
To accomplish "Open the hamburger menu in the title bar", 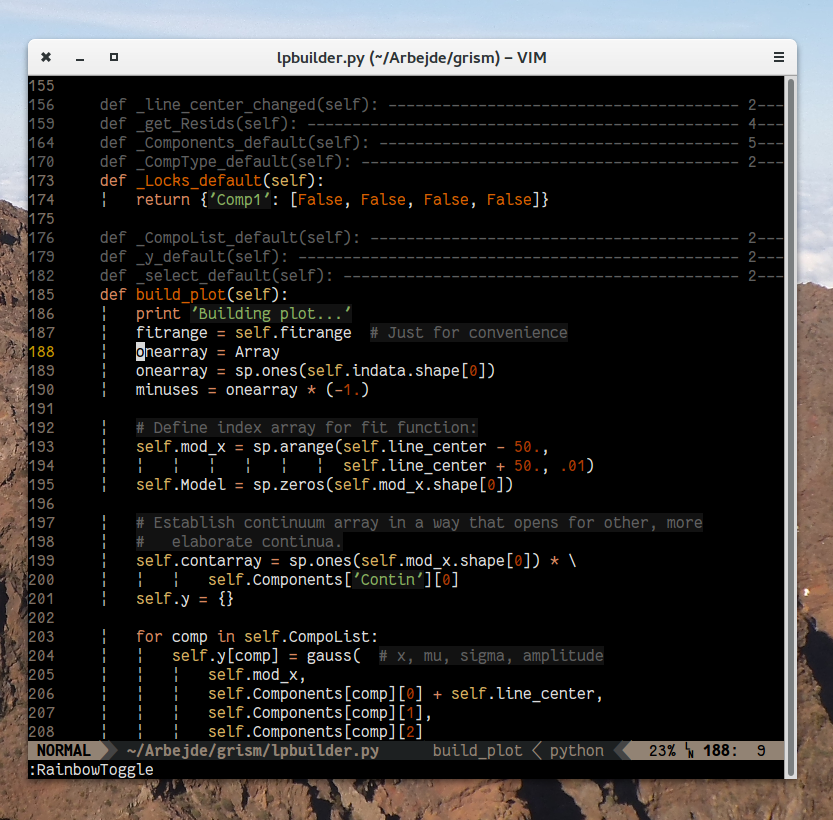I will click(778, 57).
